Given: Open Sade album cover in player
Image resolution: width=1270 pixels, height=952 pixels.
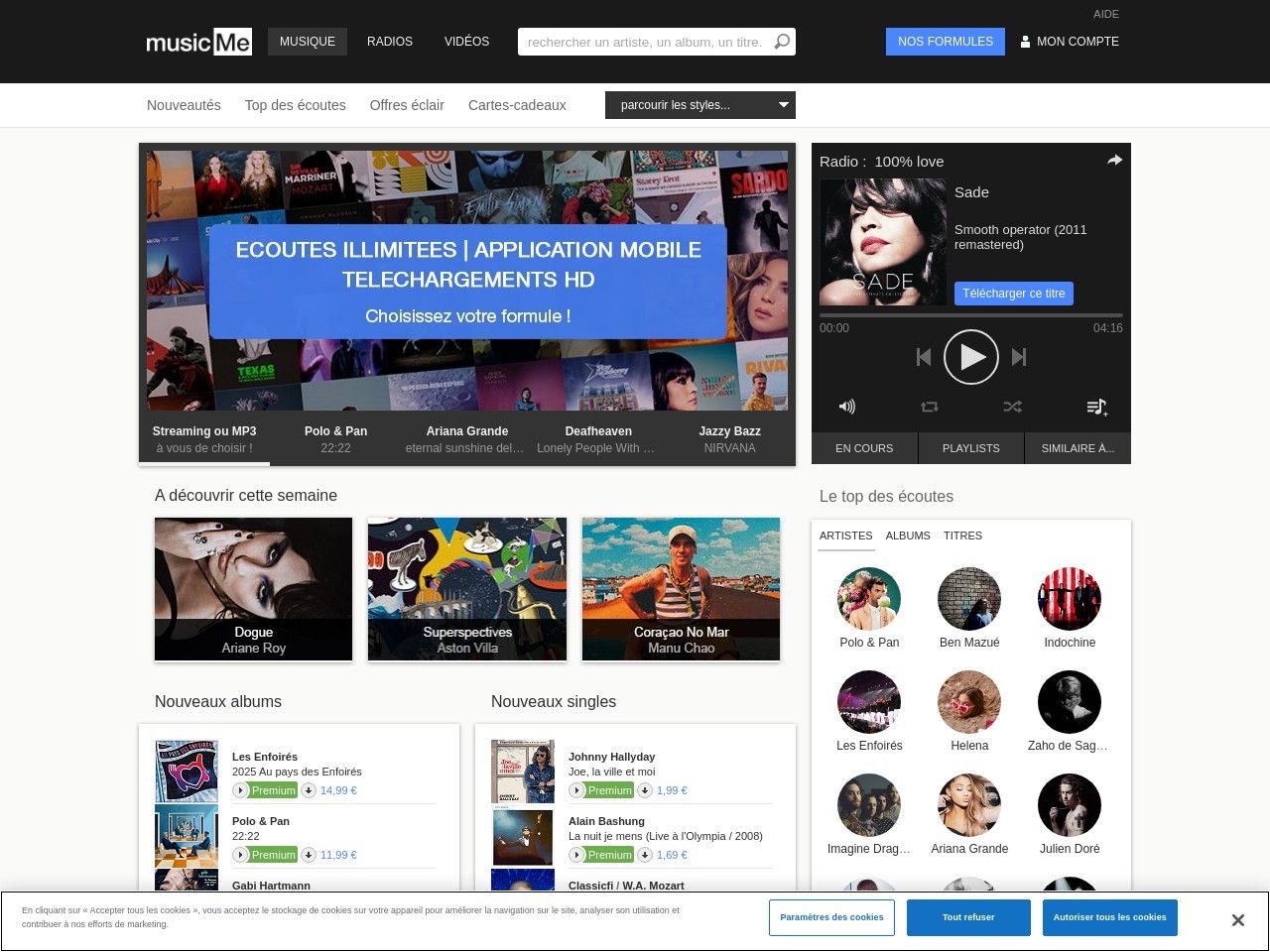Looking at the screenshot, I should pos(883,242).
